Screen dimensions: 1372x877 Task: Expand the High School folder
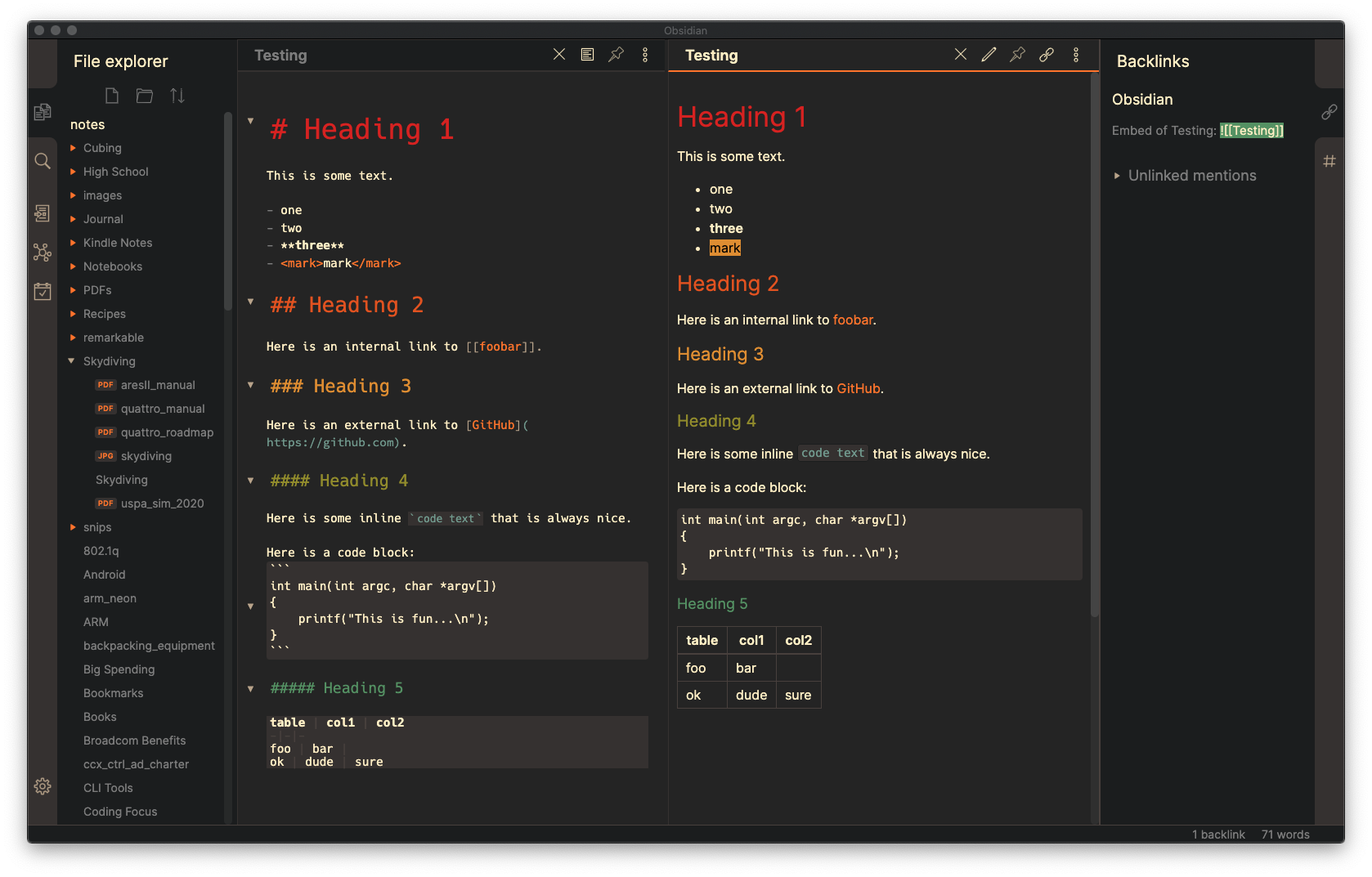73,172
